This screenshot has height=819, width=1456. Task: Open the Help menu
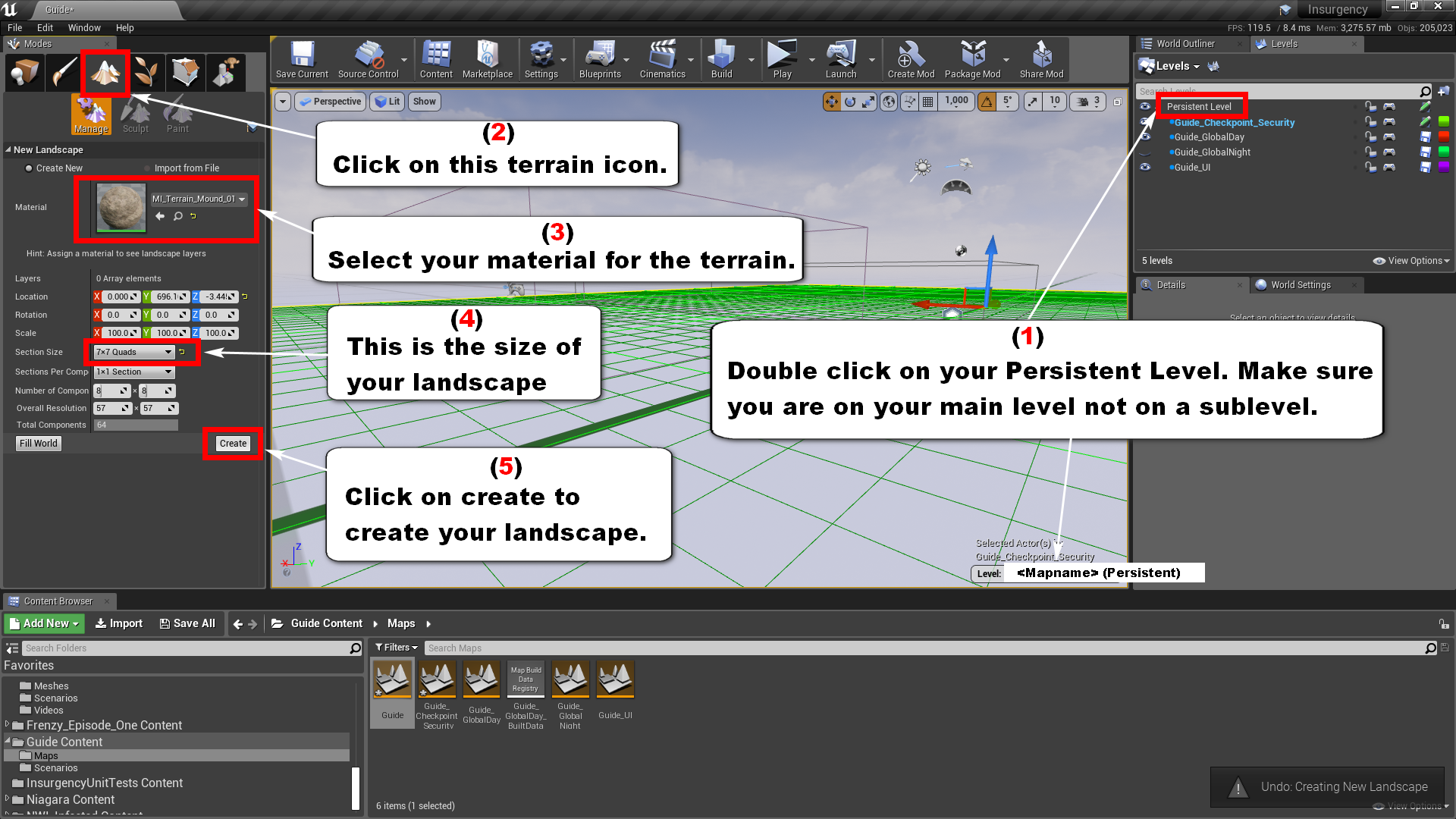tap(125, 28)
